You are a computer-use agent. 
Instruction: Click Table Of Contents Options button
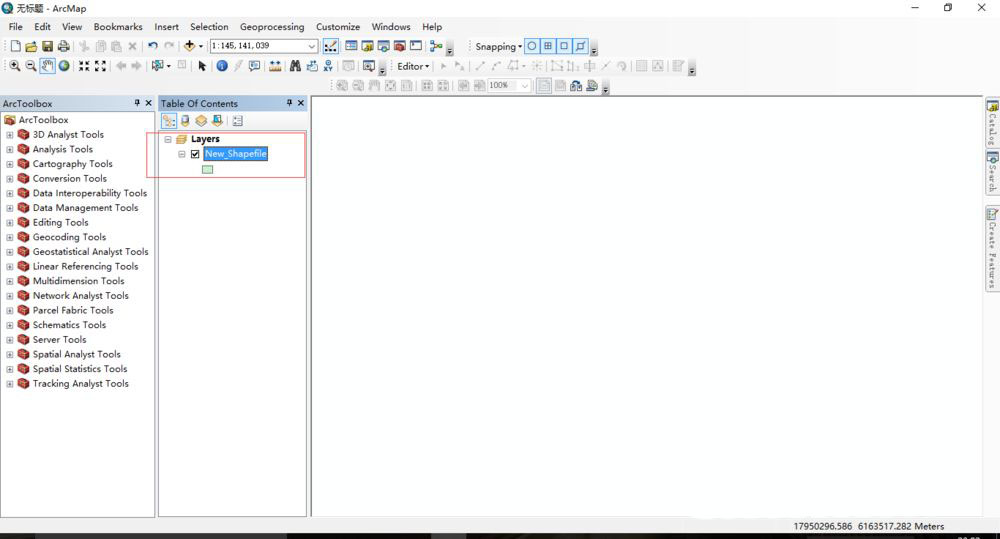point(237,121)
